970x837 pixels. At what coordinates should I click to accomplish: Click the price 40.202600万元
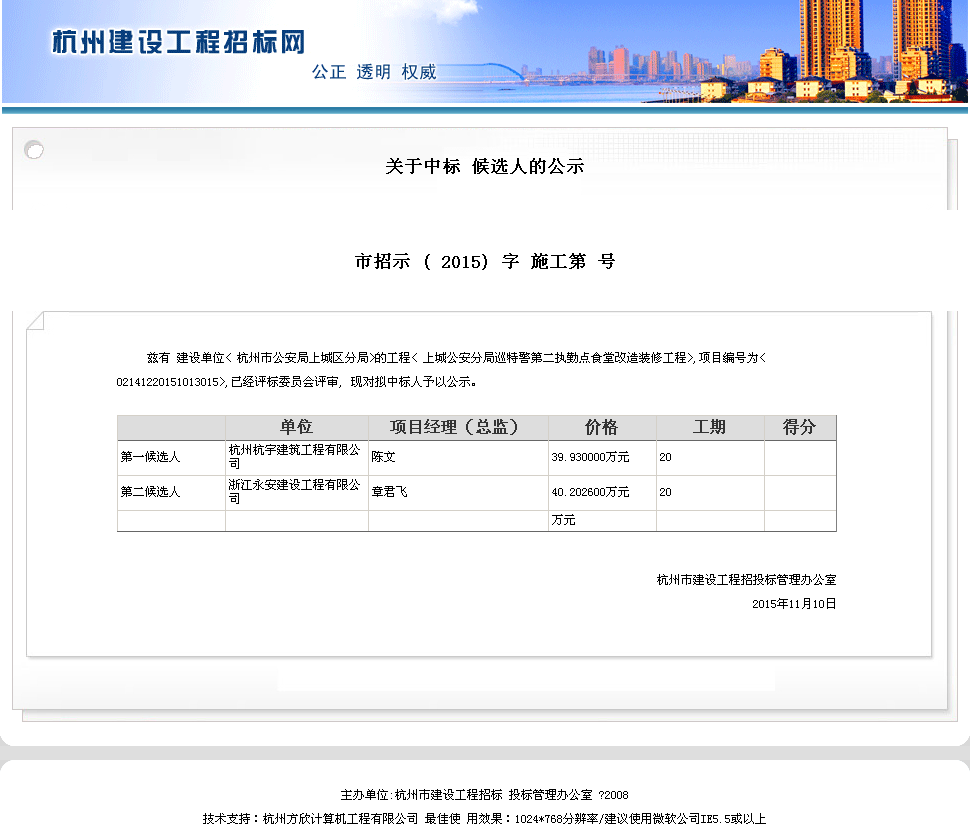590,492
